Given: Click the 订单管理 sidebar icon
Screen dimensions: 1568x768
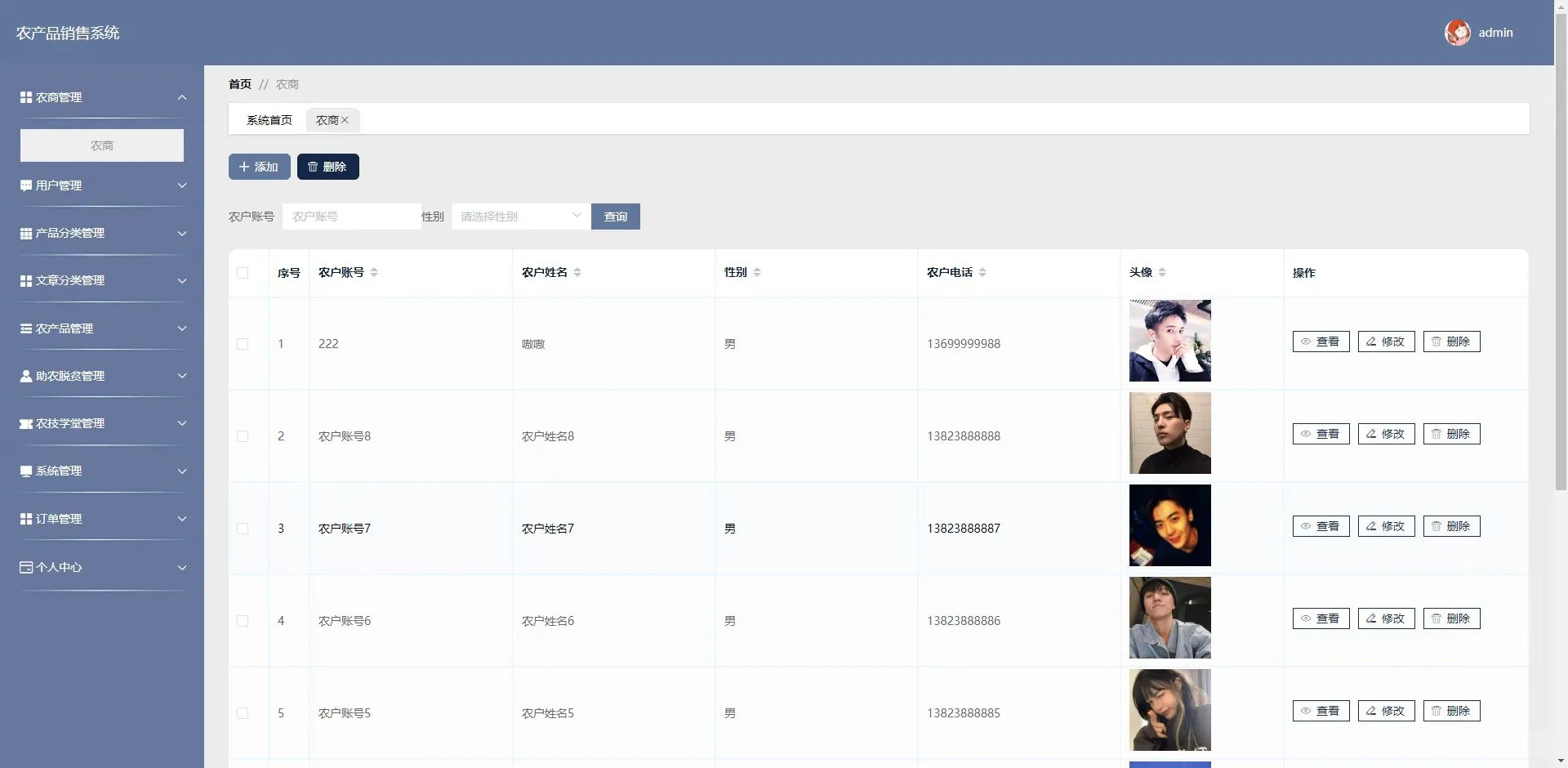Looking at the screenshot, I should click(x=24, y=519).
